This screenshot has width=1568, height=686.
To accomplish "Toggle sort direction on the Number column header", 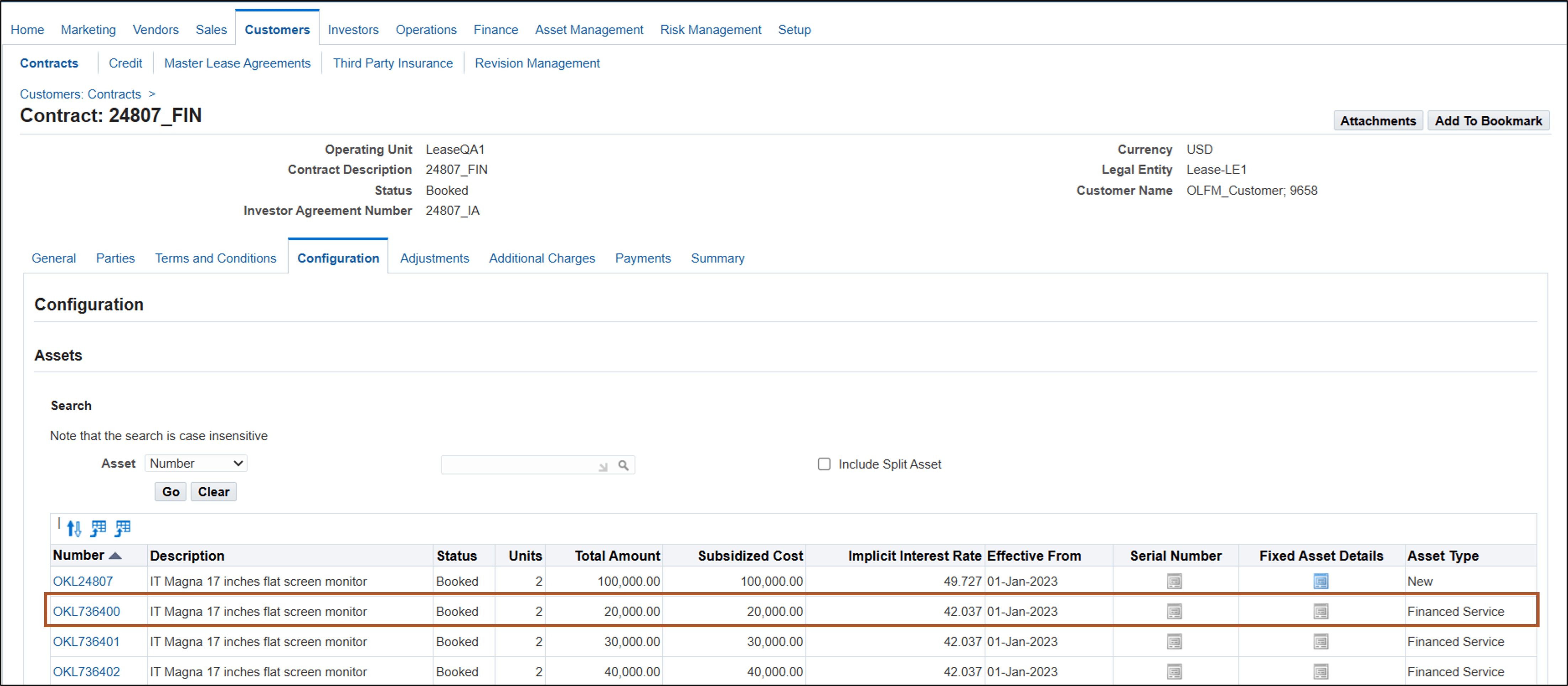I will pyautogui.click(x=116, y=555).
